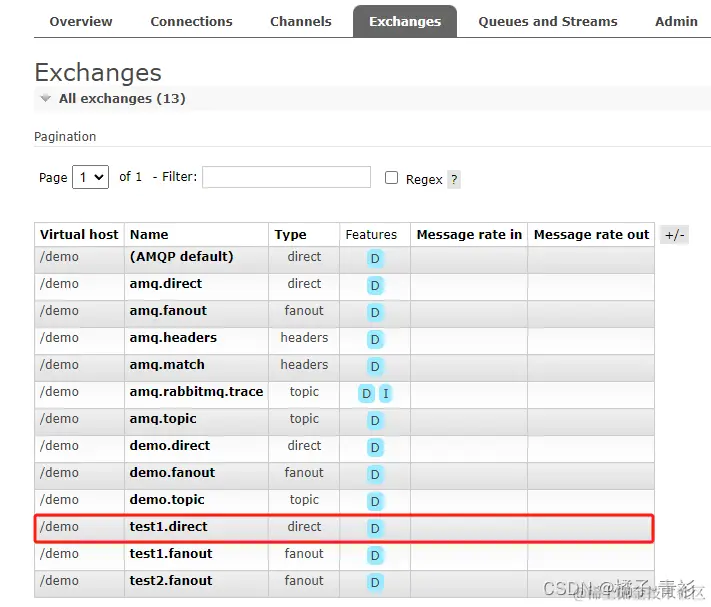The image size is (711, 607).
Task: Open the Overview tab
Action: click(x=81, y=21)
